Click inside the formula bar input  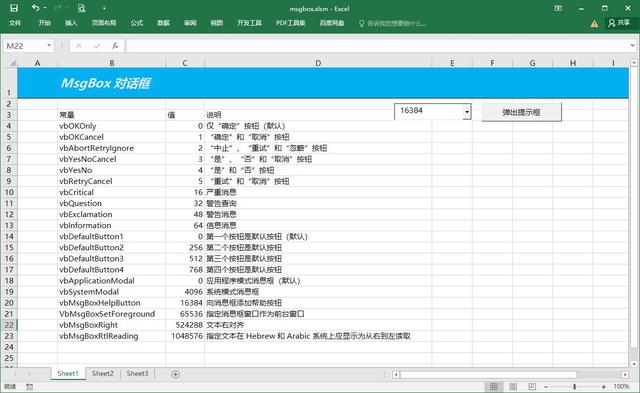377,46
